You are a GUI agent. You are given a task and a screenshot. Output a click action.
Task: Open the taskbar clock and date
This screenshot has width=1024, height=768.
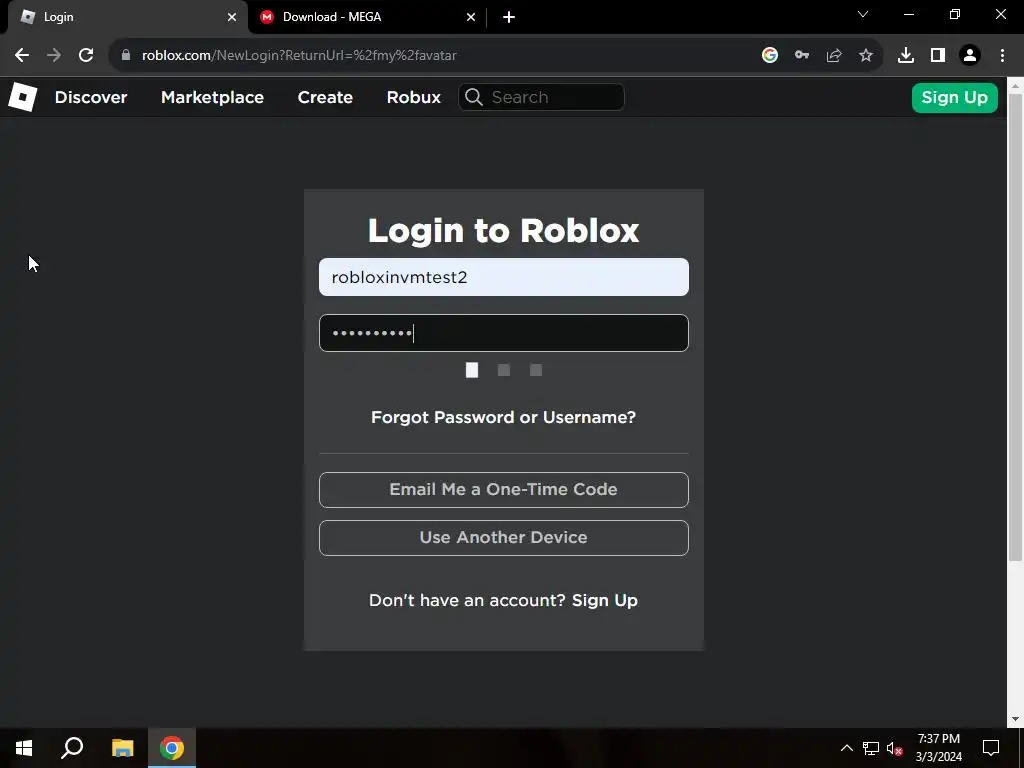tap(938, 748)
